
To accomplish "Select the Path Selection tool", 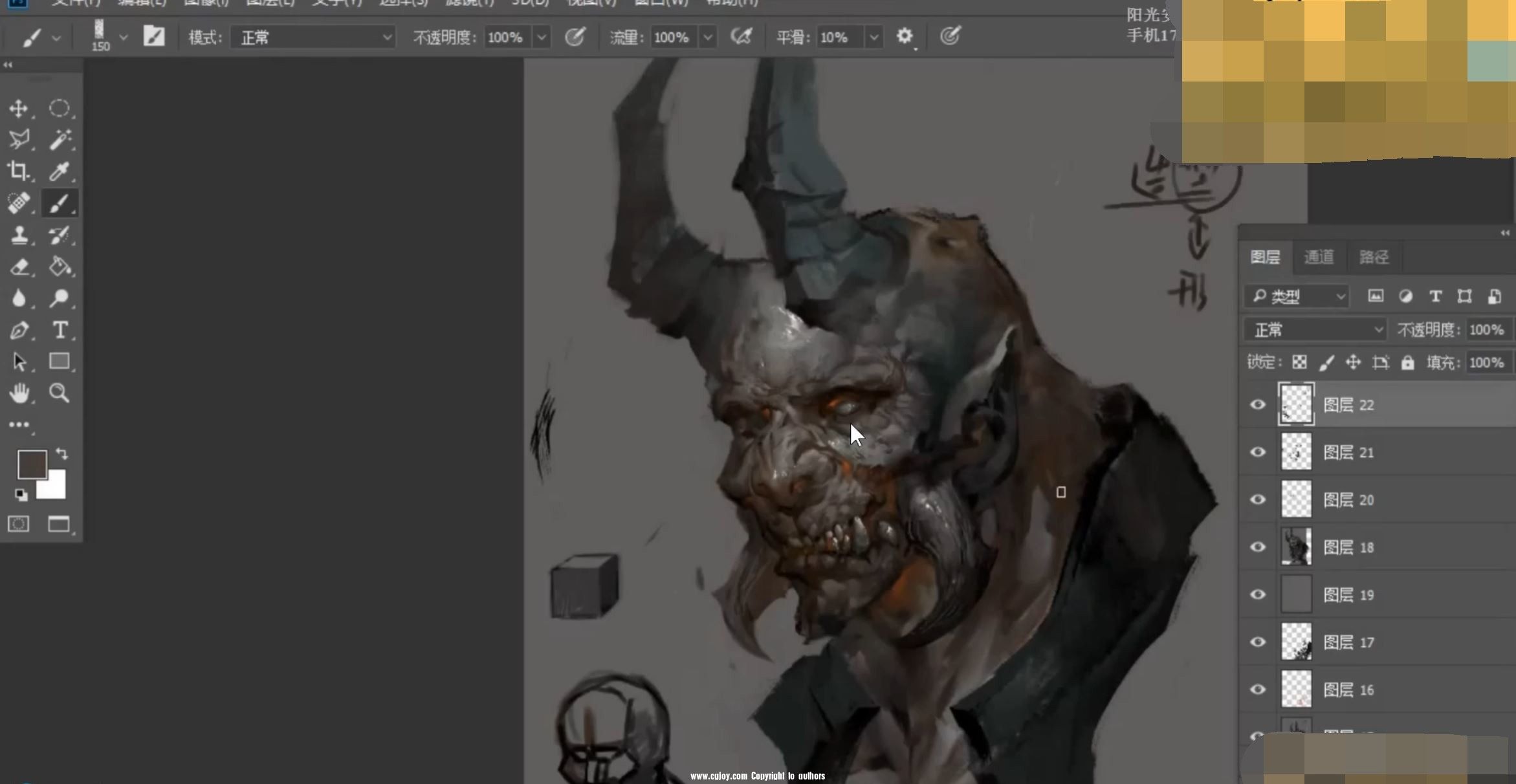I will [x=19, y=361].
